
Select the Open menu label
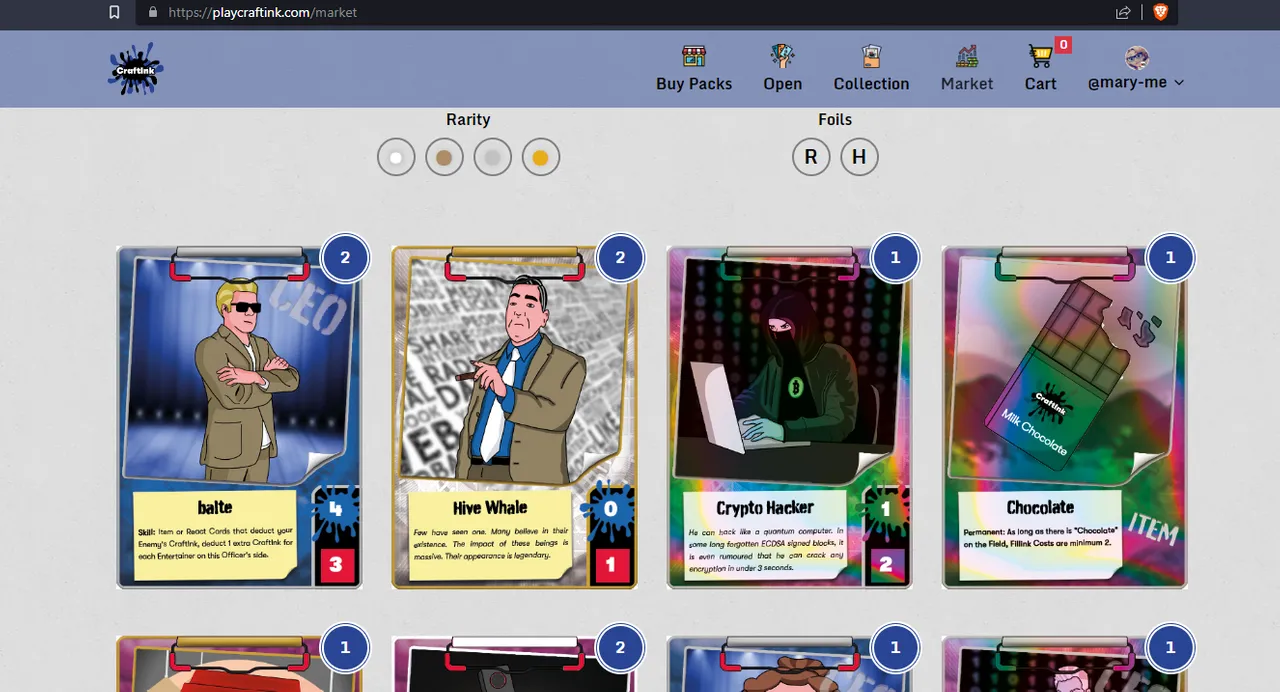point(782,84)
